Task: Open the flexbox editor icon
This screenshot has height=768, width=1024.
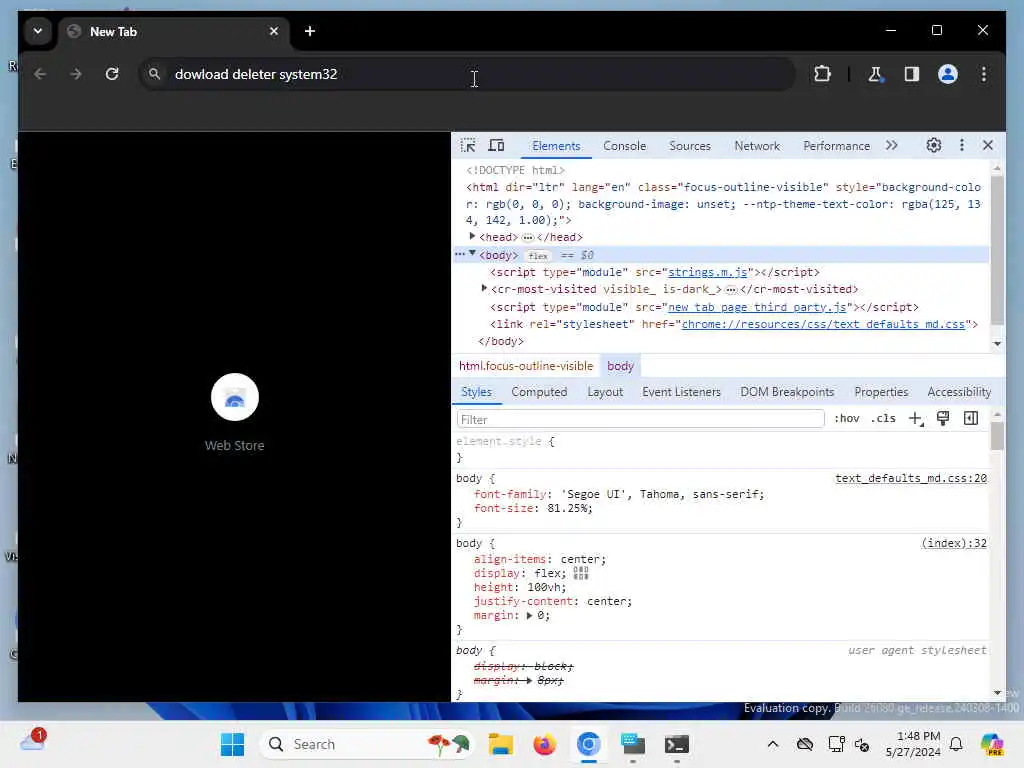Action: [x=581, y=573]
